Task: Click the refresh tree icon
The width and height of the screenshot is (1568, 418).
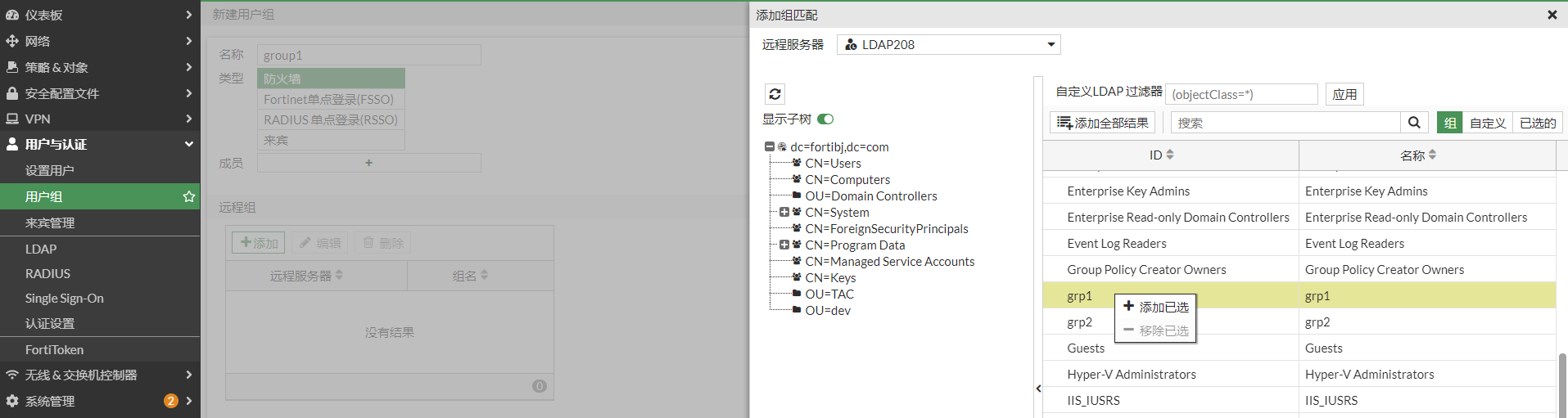Action: 775,94
